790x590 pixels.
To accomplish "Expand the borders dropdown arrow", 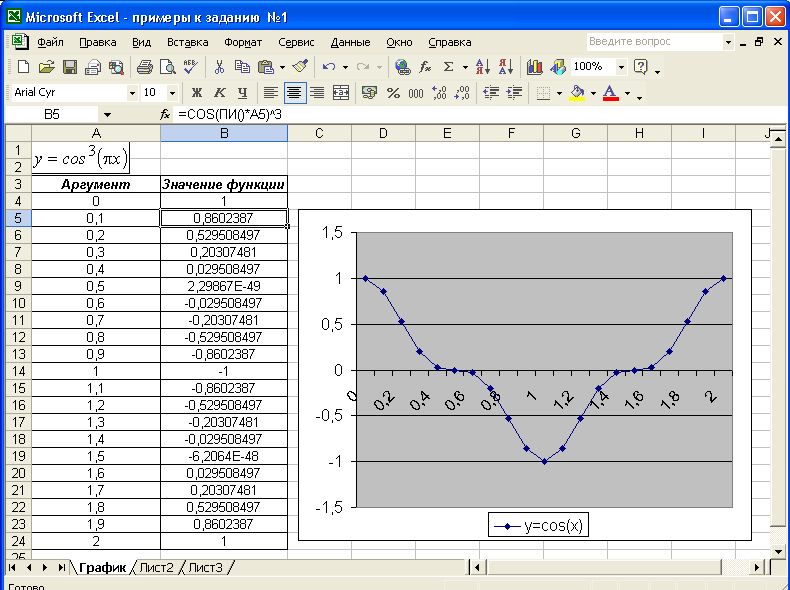I will [559, 93].
